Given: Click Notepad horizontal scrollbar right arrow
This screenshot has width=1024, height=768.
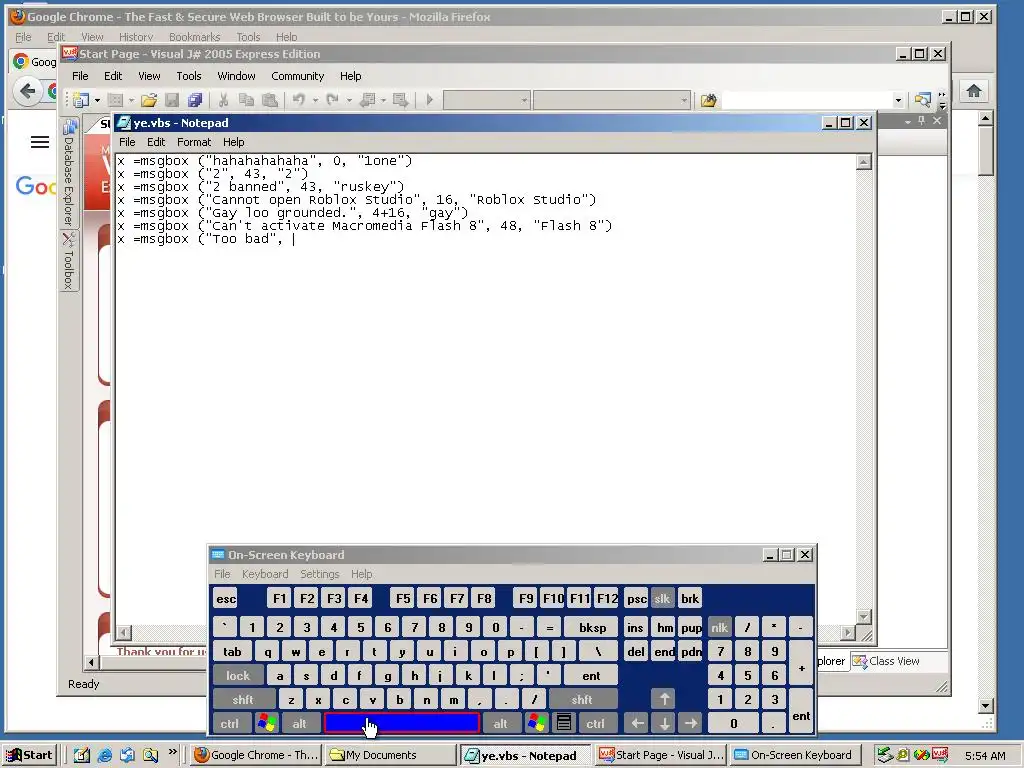Looking at the screenshot, I should [x=848, y=632].
